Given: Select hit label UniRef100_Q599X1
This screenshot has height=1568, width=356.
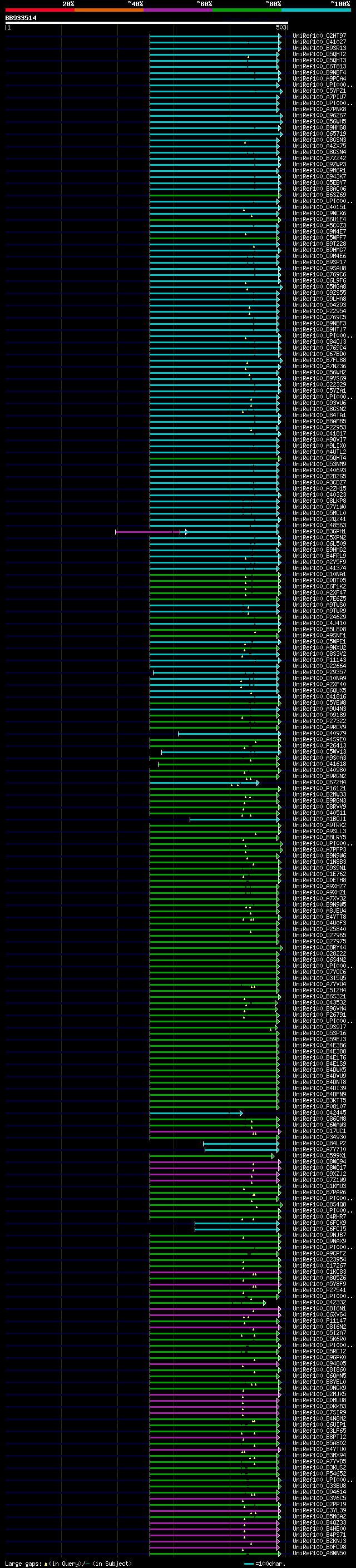Looking at the screenshot, I should [319, 1155].
